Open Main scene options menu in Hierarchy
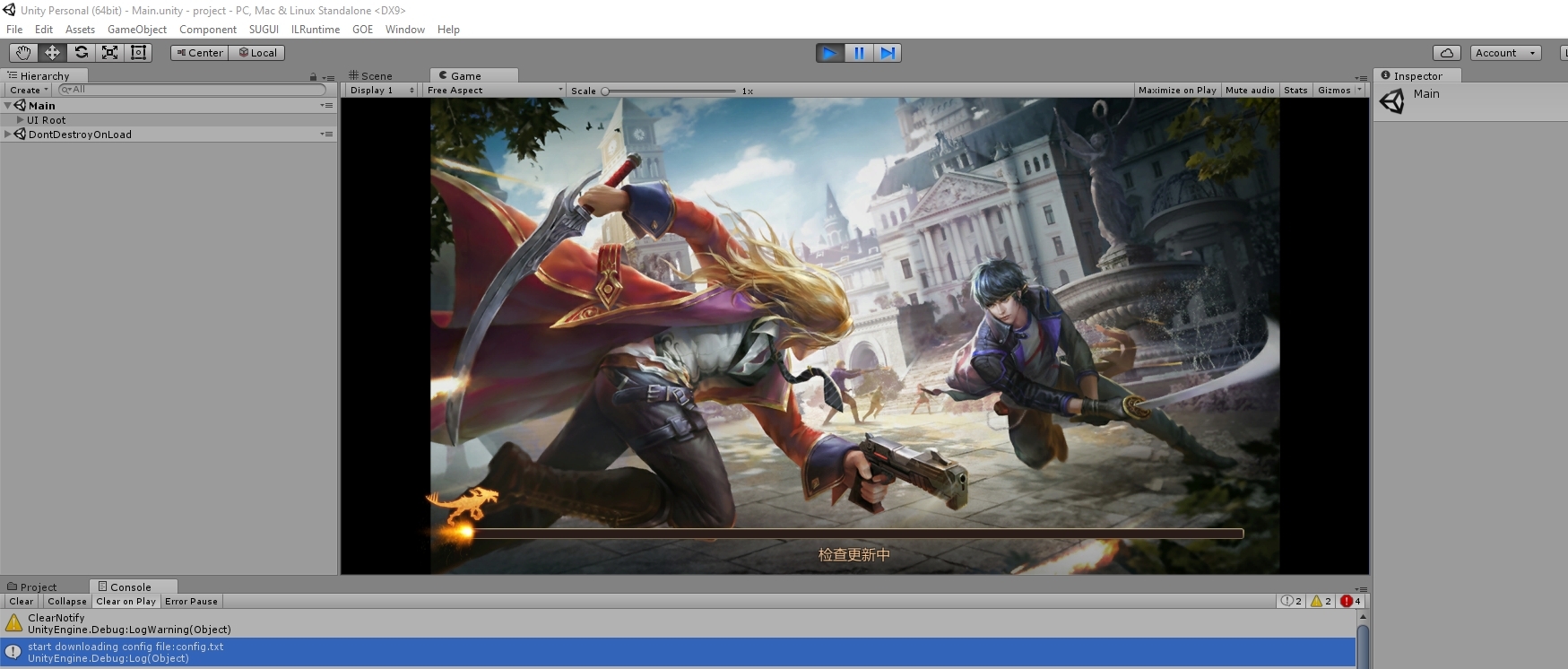This screenshot has width=1568, height=669. (326, 105)
